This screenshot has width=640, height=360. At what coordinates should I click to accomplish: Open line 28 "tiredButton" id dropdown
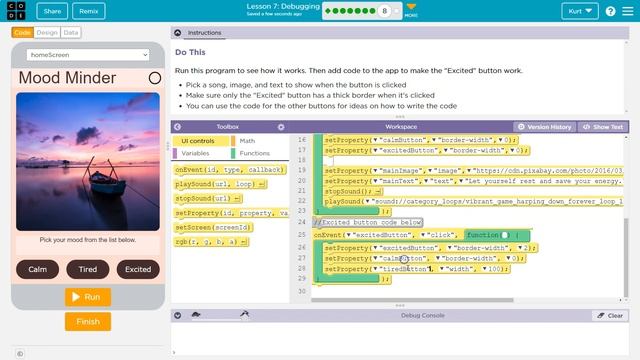coord(375,269)
